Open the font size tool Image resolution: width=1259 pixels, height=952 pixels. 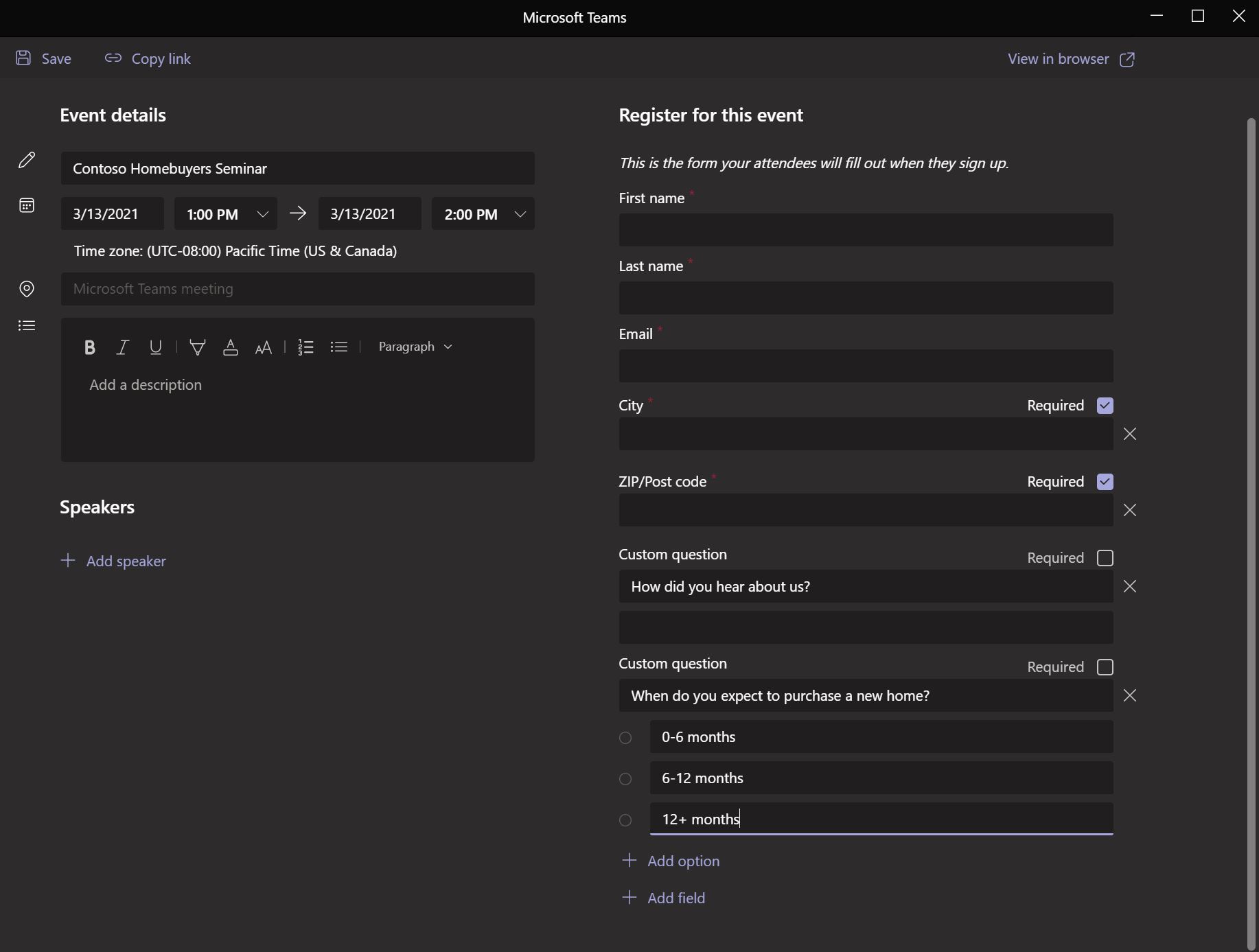[264, 348]
